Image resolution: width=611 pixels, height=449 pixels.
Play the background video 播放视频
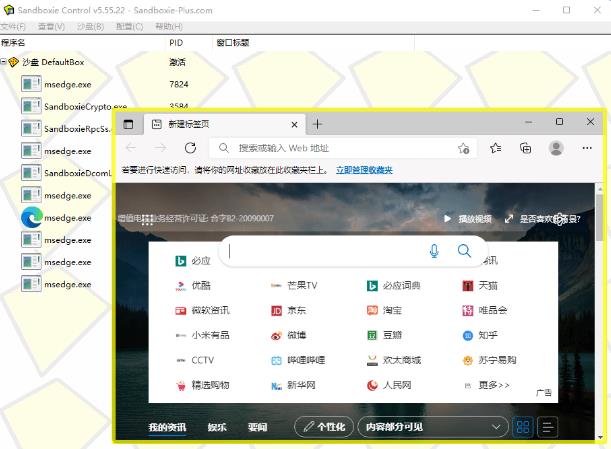(468, 219)
